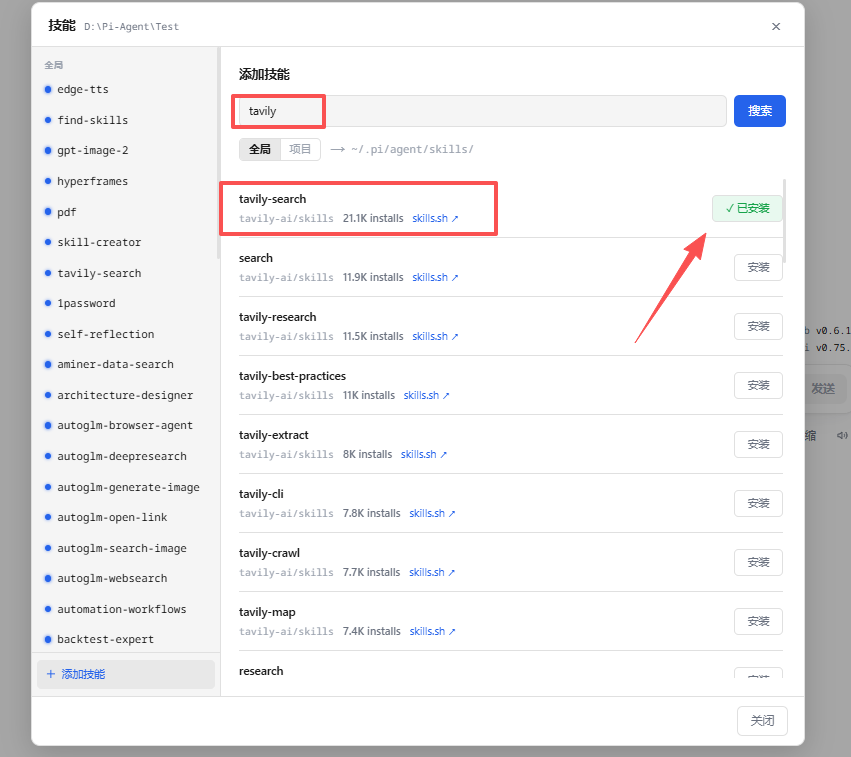Open skills.sh link for tavily-search
The width and height of the screenshot is (851, 757).
click(x=435, y=219)
